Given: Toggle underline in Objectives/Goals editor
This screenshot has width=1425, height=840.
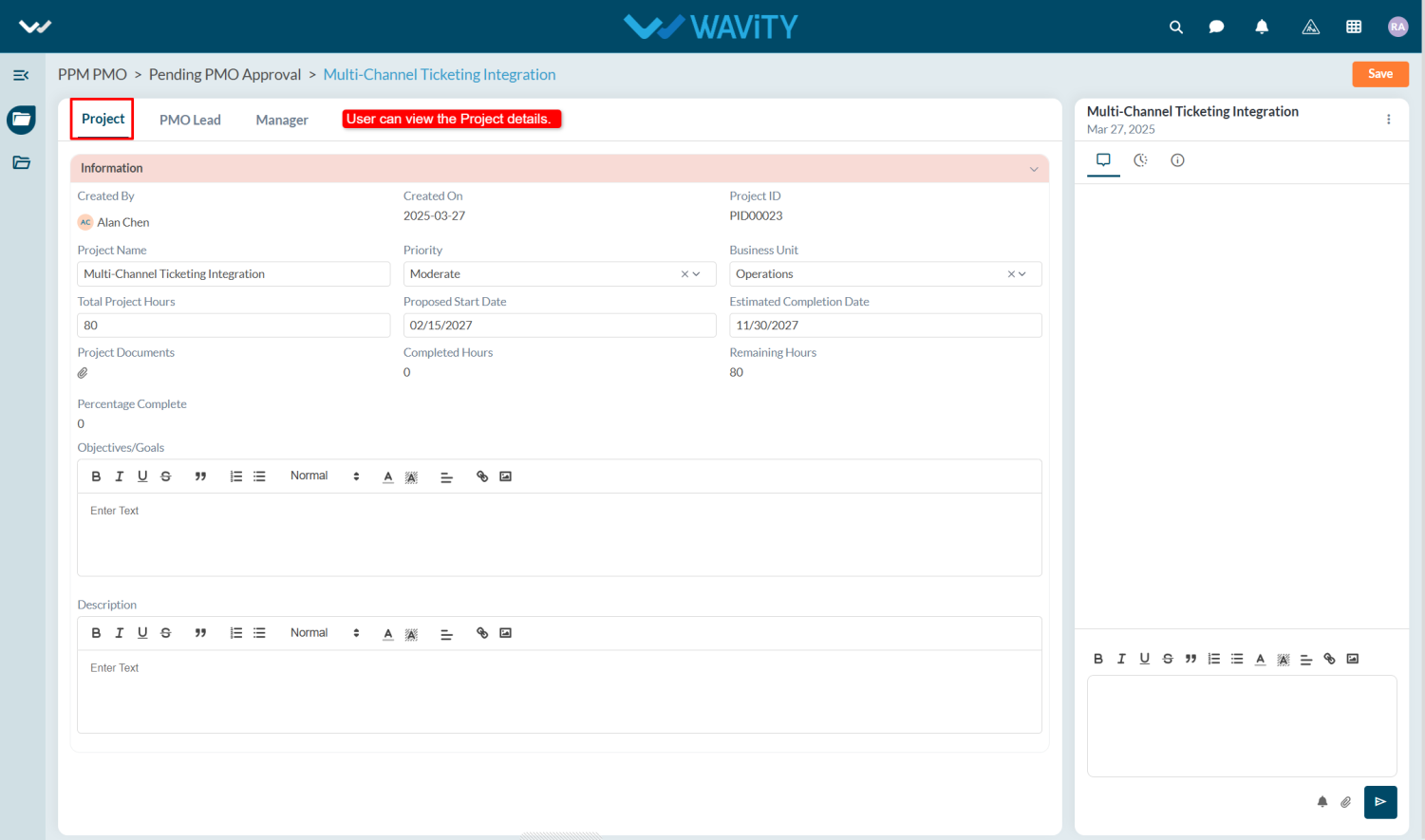Looking at the screenshot, I should tap(142, 476).
